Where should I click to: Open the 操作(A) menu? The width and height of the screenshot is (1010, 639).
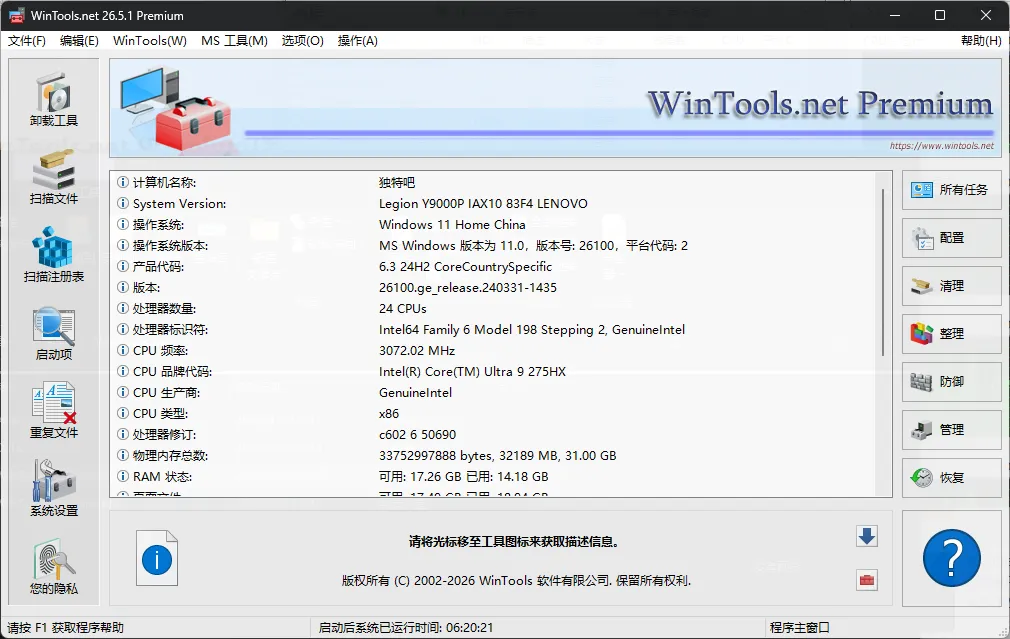point(357,41)
